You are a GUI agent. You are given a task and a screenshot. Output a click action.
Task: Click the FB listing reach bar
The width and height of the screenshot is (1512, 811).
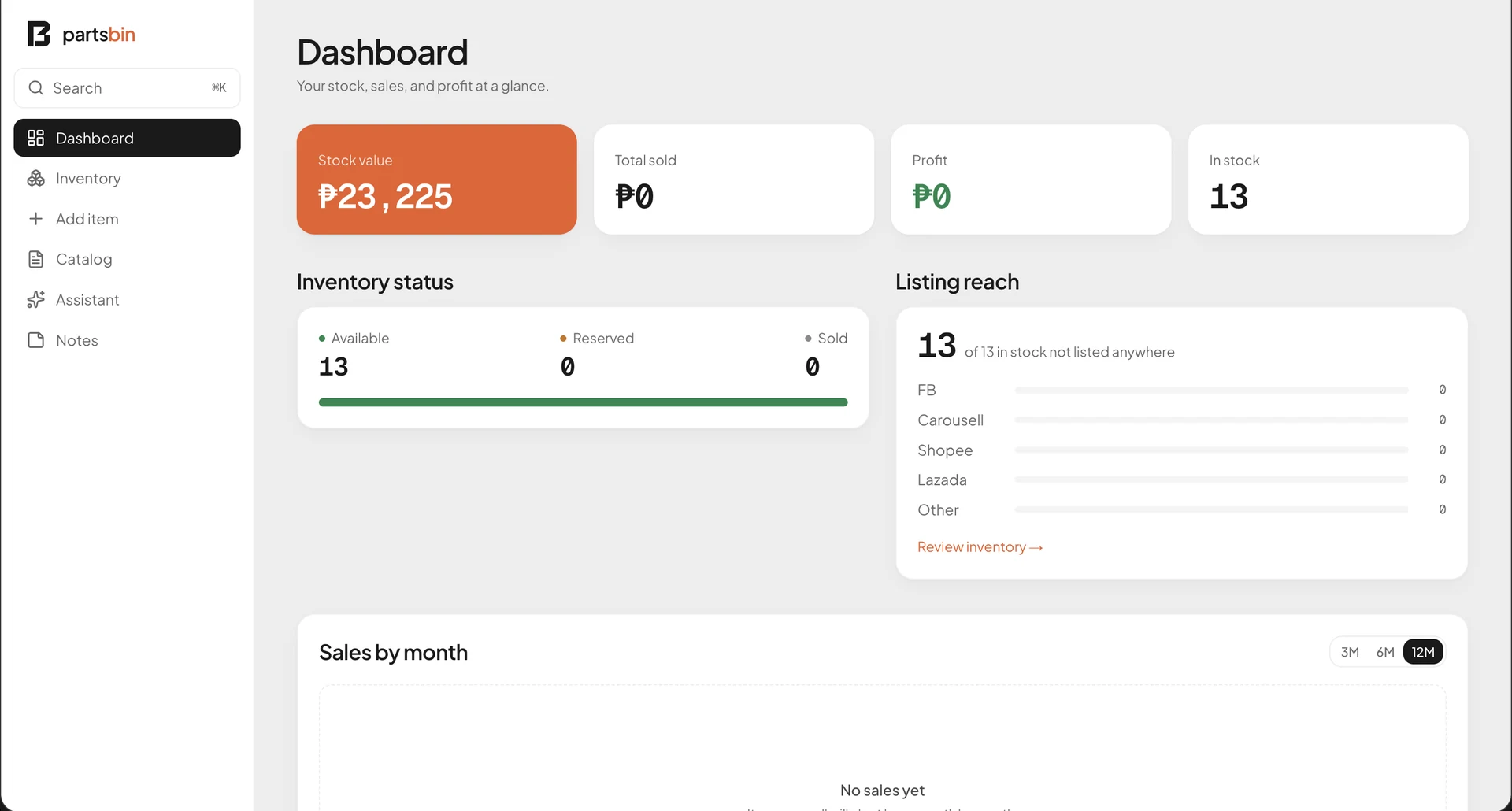pyautogui.click(x=1211, y=390)
